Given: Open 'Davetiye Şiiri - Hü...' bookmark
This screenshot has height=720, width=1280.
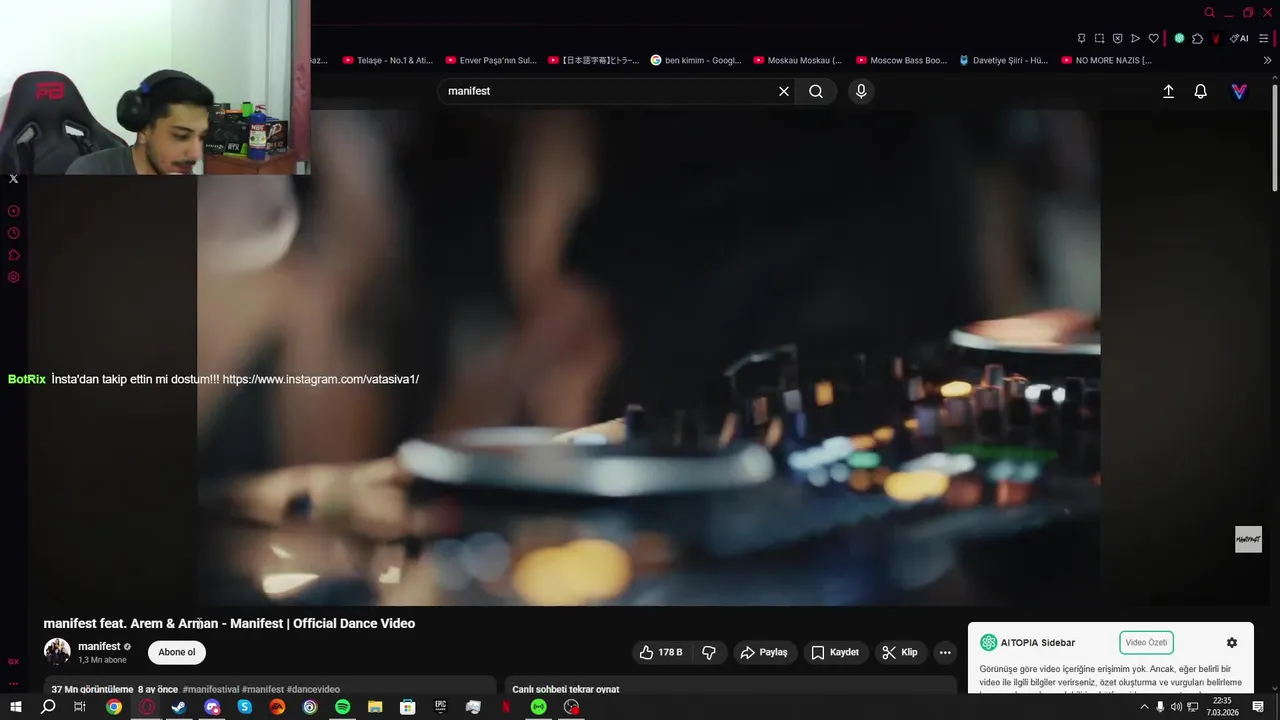Looking at the screenshot, I should 1003,60.
